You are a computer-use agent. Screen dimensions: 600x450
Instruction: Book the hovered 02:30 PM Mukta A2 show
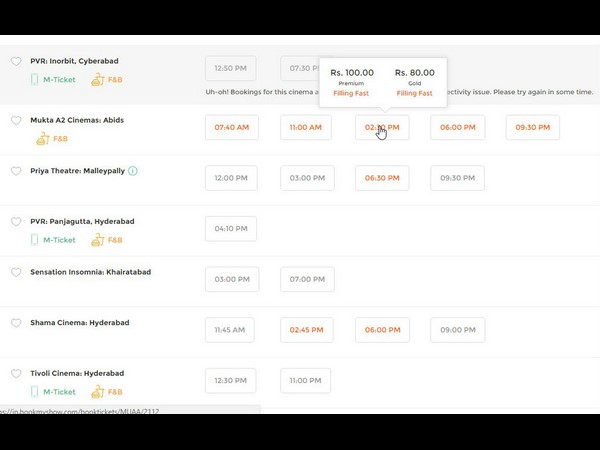[382, 127]
